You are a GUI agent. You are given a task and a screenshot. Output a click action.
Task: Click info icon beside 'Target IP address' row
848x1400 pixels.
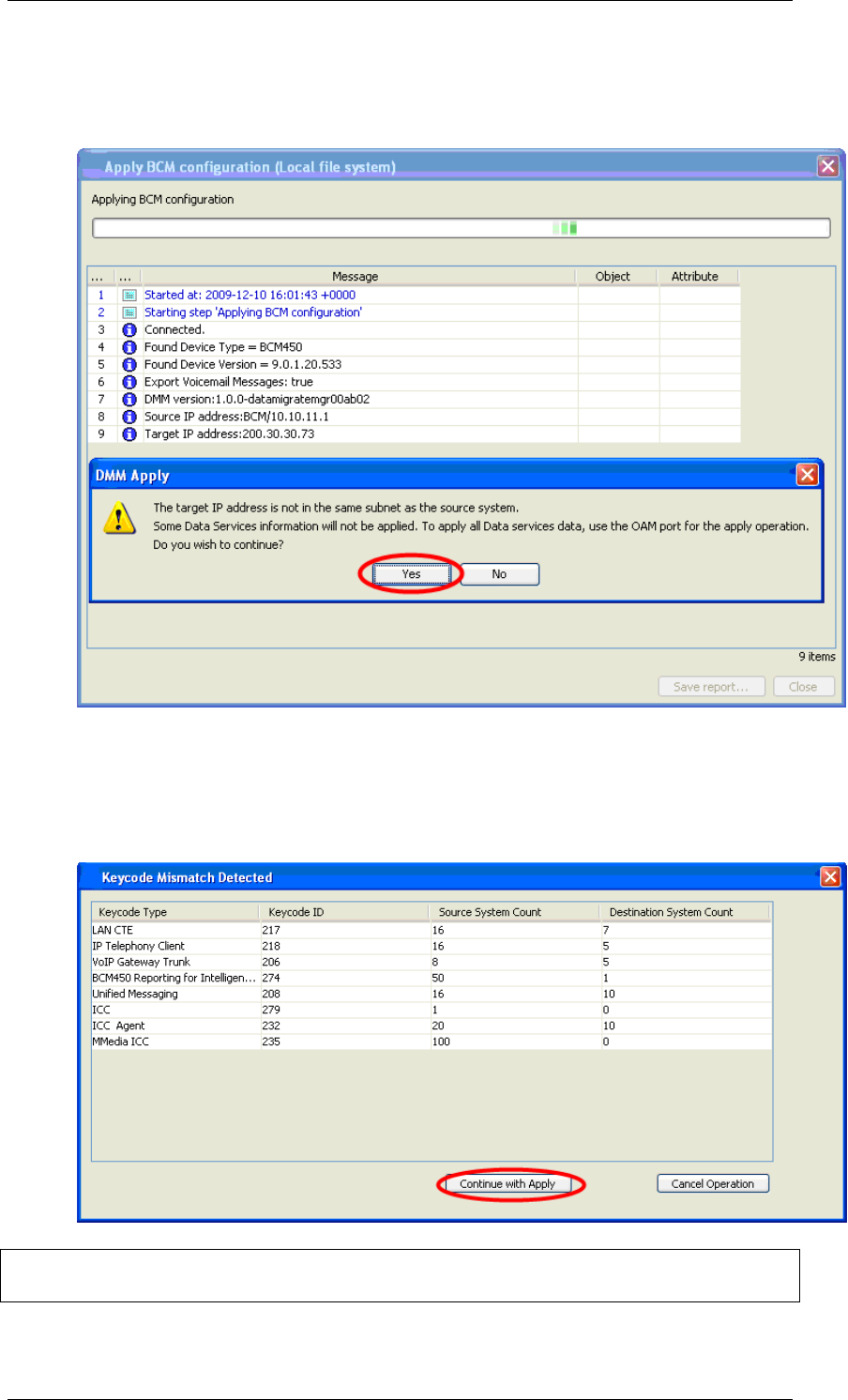pyautogui.click(x=129, y=434)
